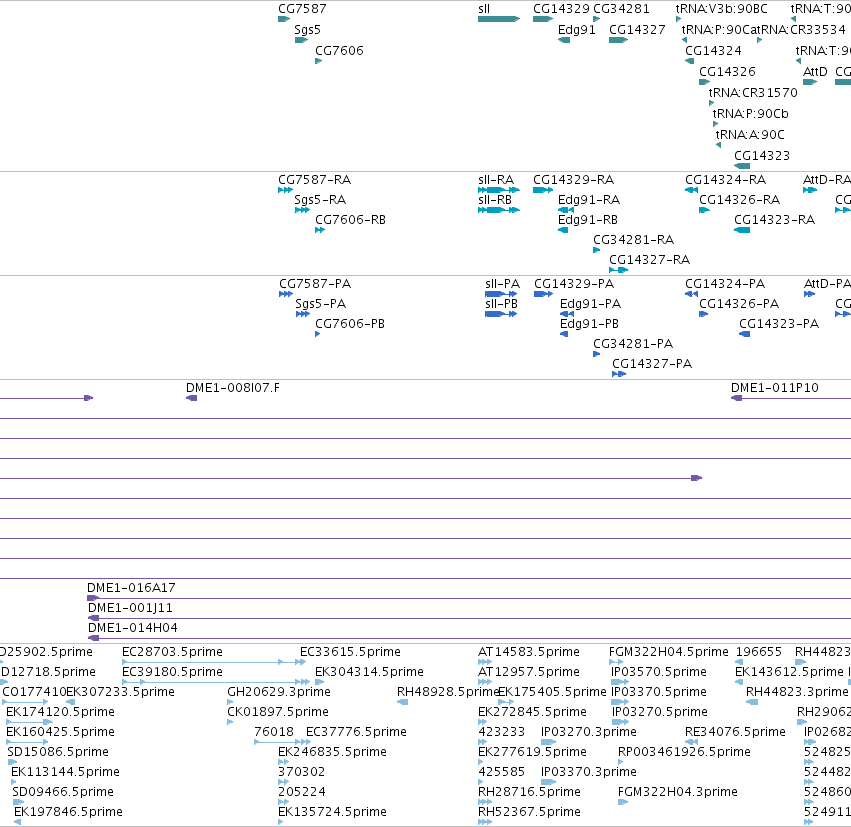Click the CG7587-RA transcript label

(x=314, y=180)
